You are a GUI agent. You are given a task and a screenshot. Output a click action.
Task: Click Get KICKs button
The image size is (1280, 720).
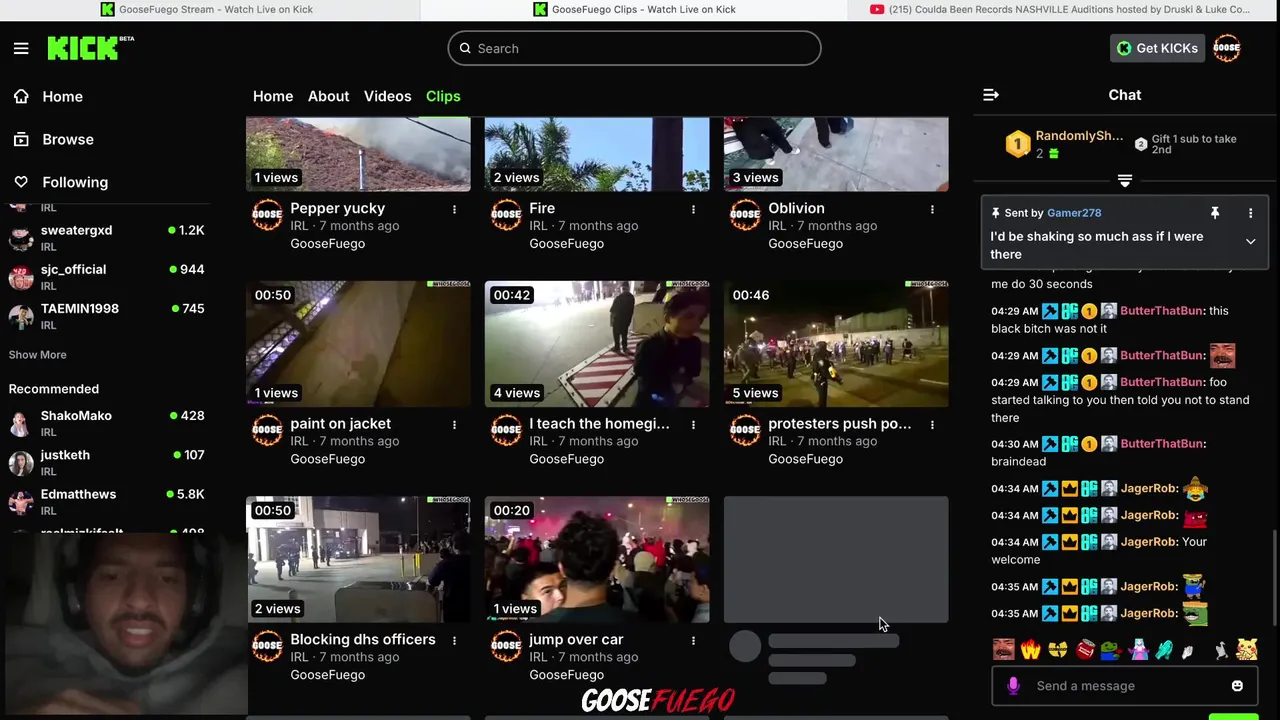tap(1157, 48)
